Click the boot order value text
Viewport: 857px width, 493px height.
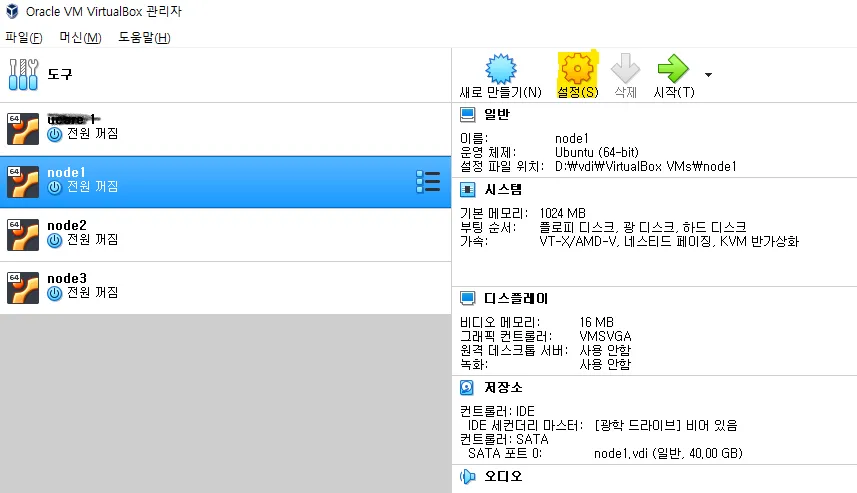[643, 227]
